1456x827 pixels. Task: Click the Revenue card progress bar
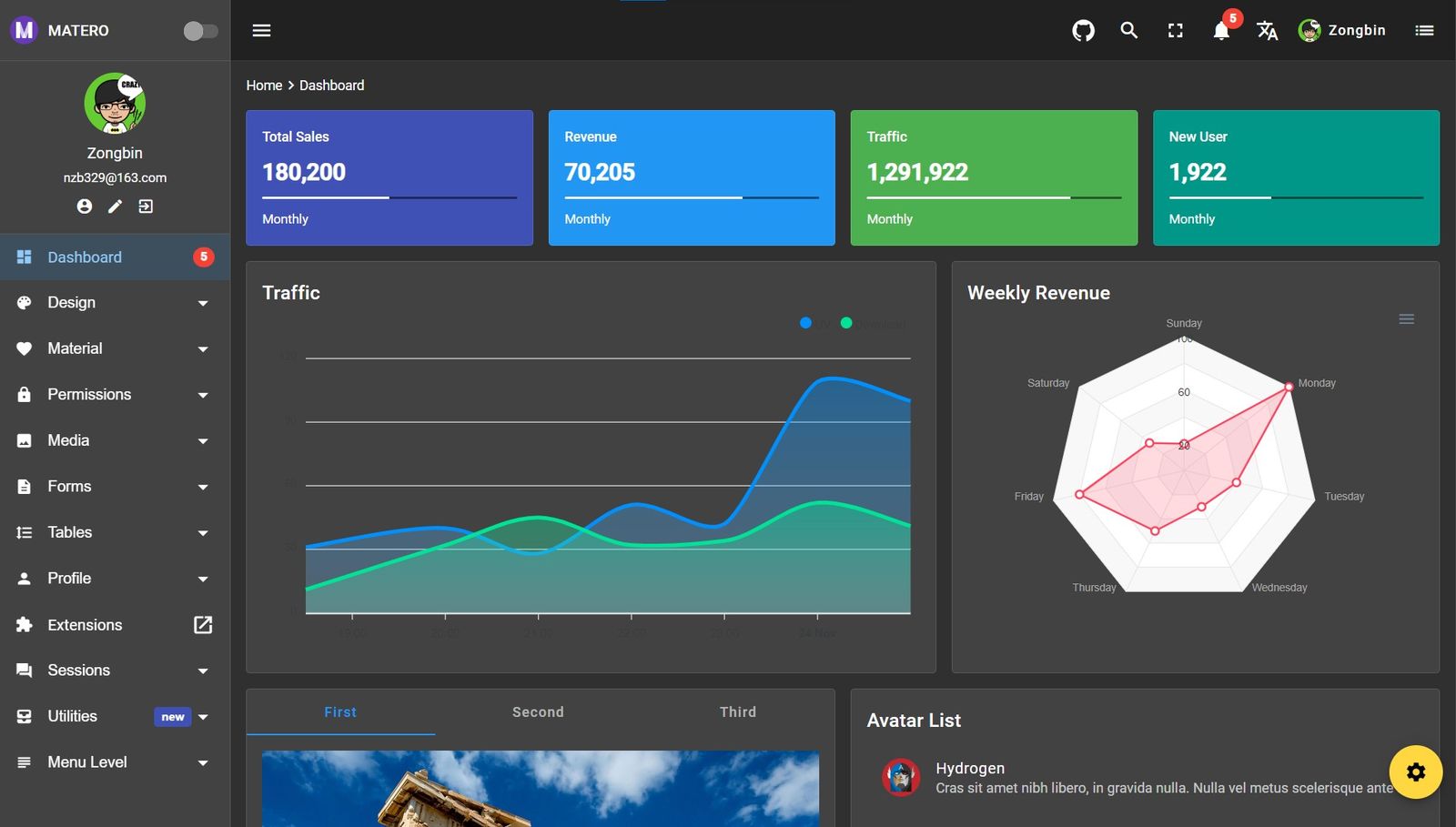click(x=692, y=197)
